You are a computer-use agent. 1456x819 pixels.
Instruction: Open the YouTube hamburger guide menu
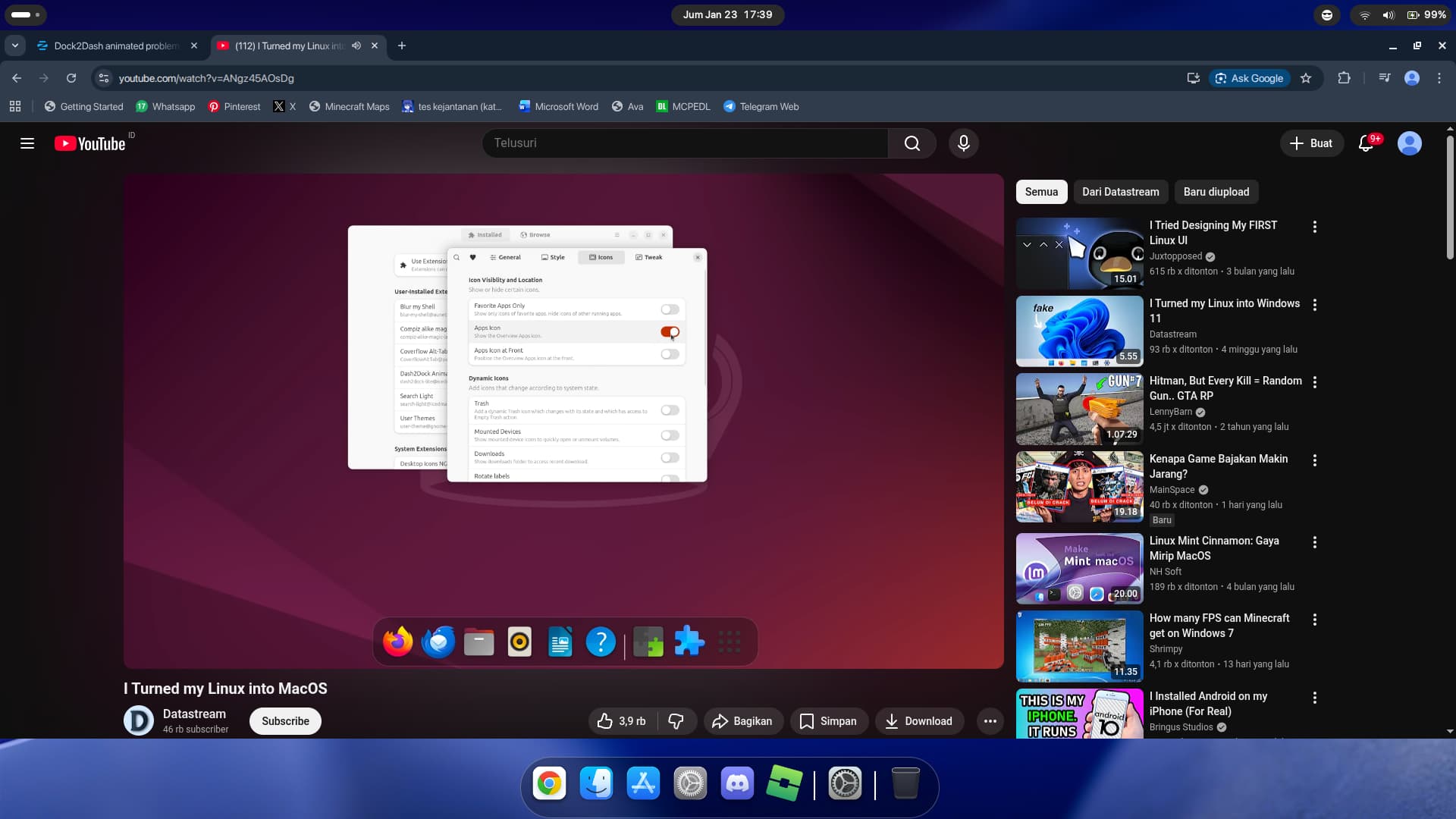(27, 143)
